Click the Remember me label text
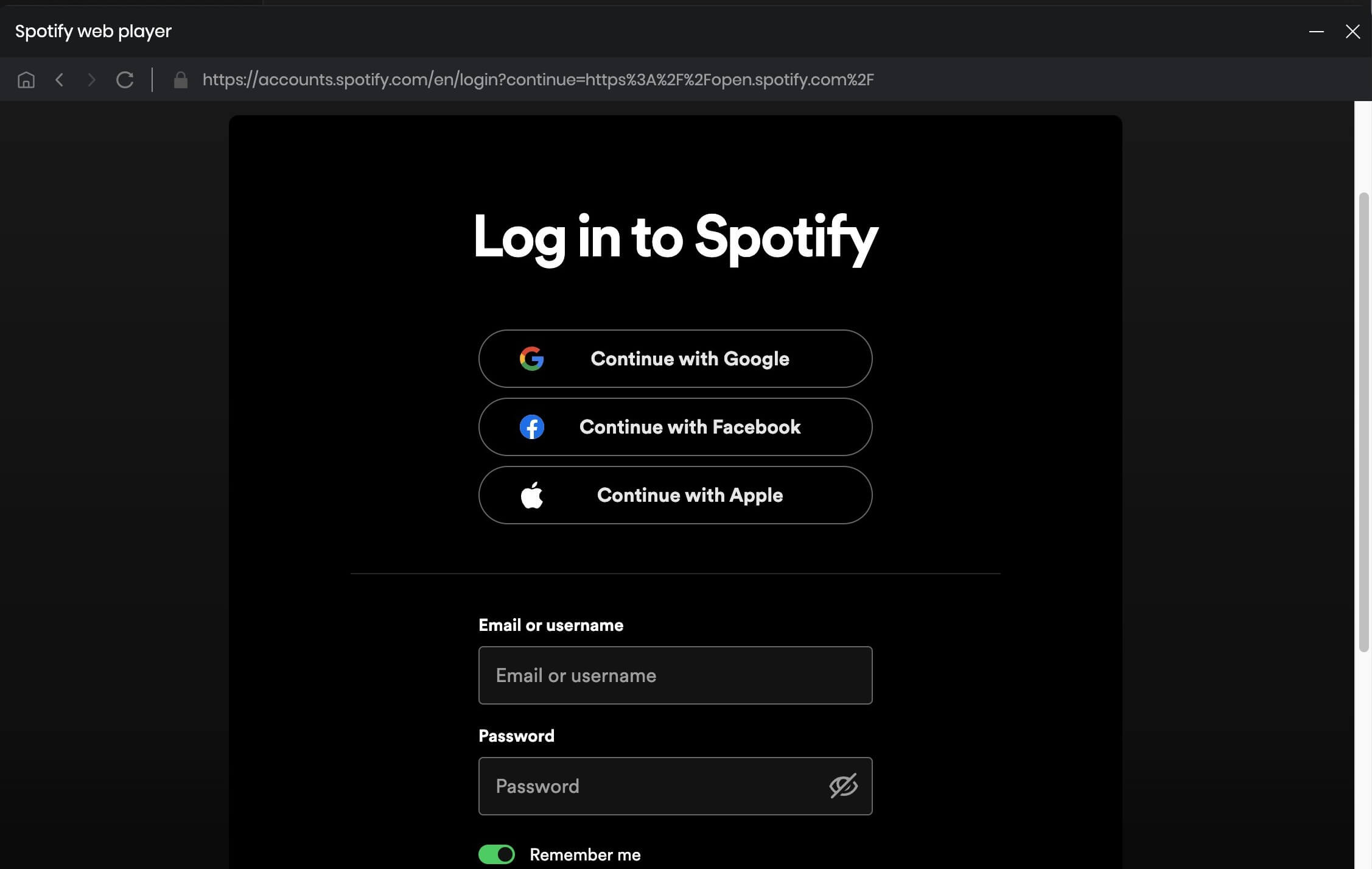Viewport: 1372px width, 869px height. [585, 854]
